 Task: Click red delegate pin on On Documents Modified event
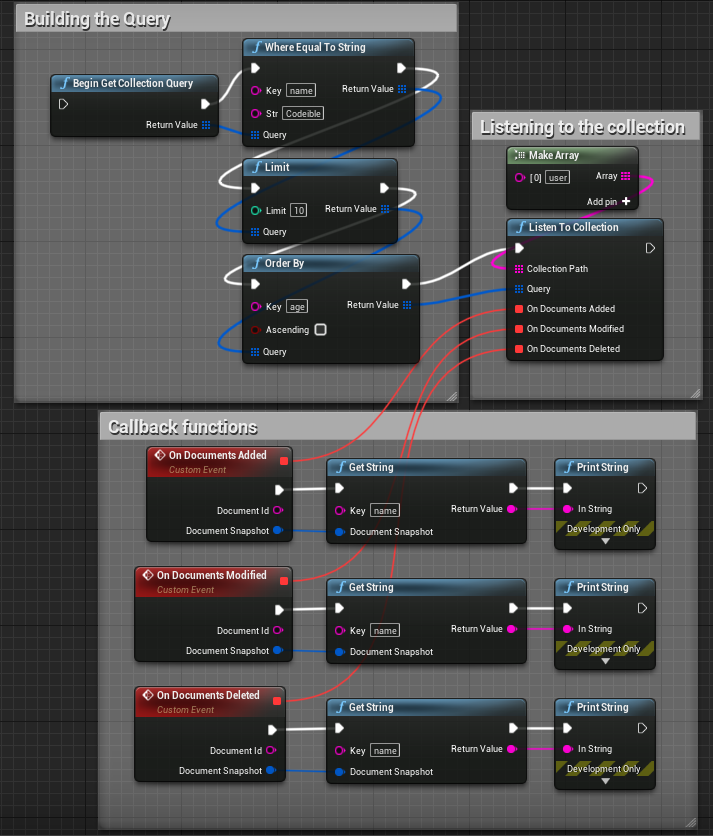point(284,581)
